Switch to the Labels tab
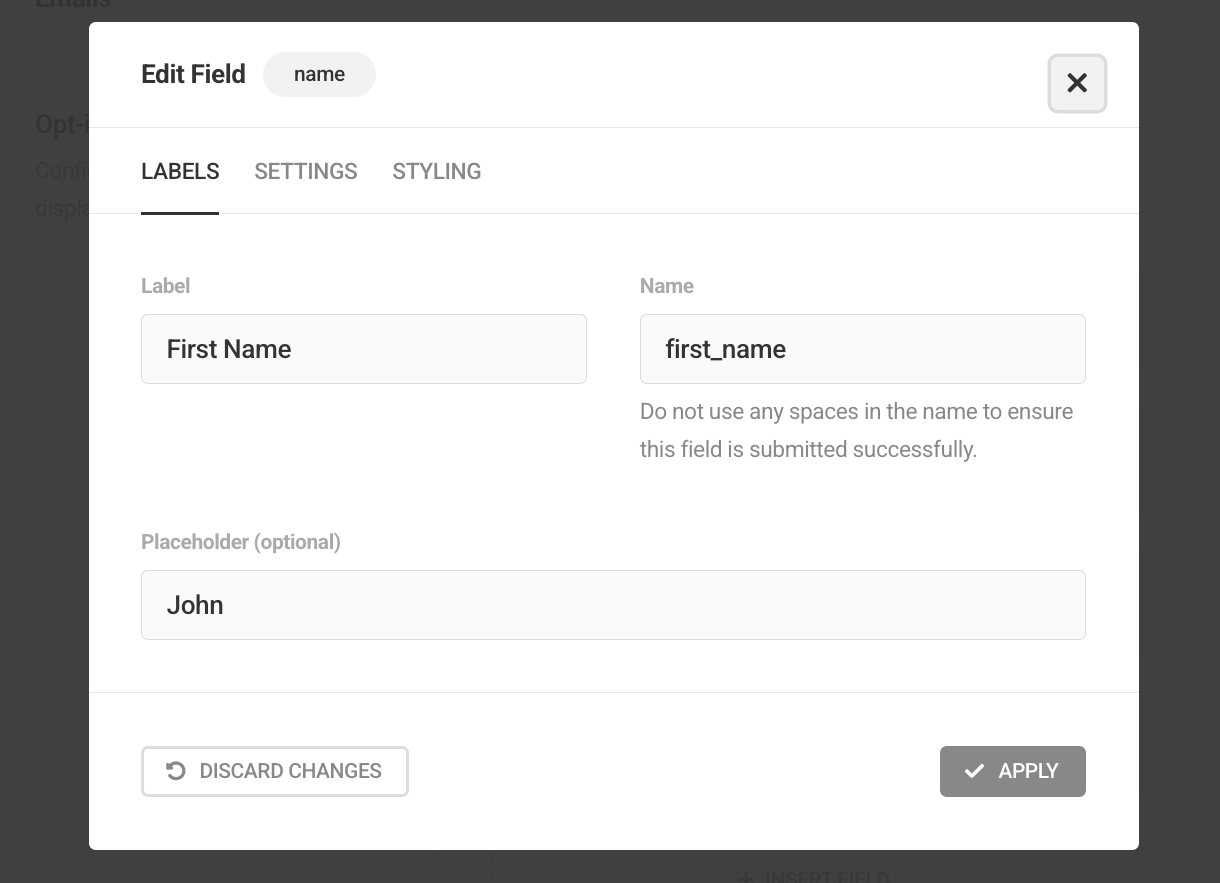 pos(180,172)
